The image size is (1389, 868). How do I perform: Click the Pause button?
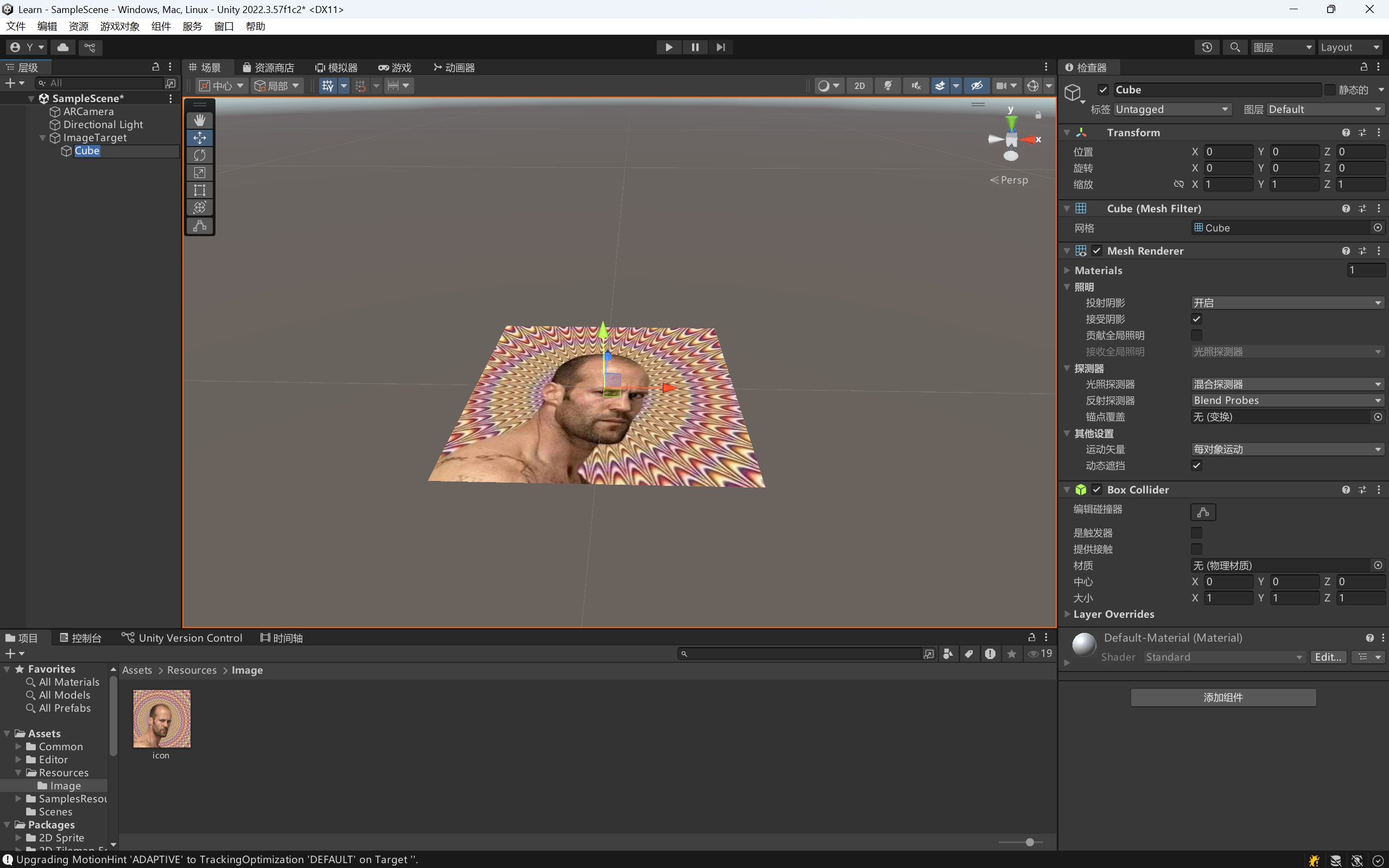[695, 47]
